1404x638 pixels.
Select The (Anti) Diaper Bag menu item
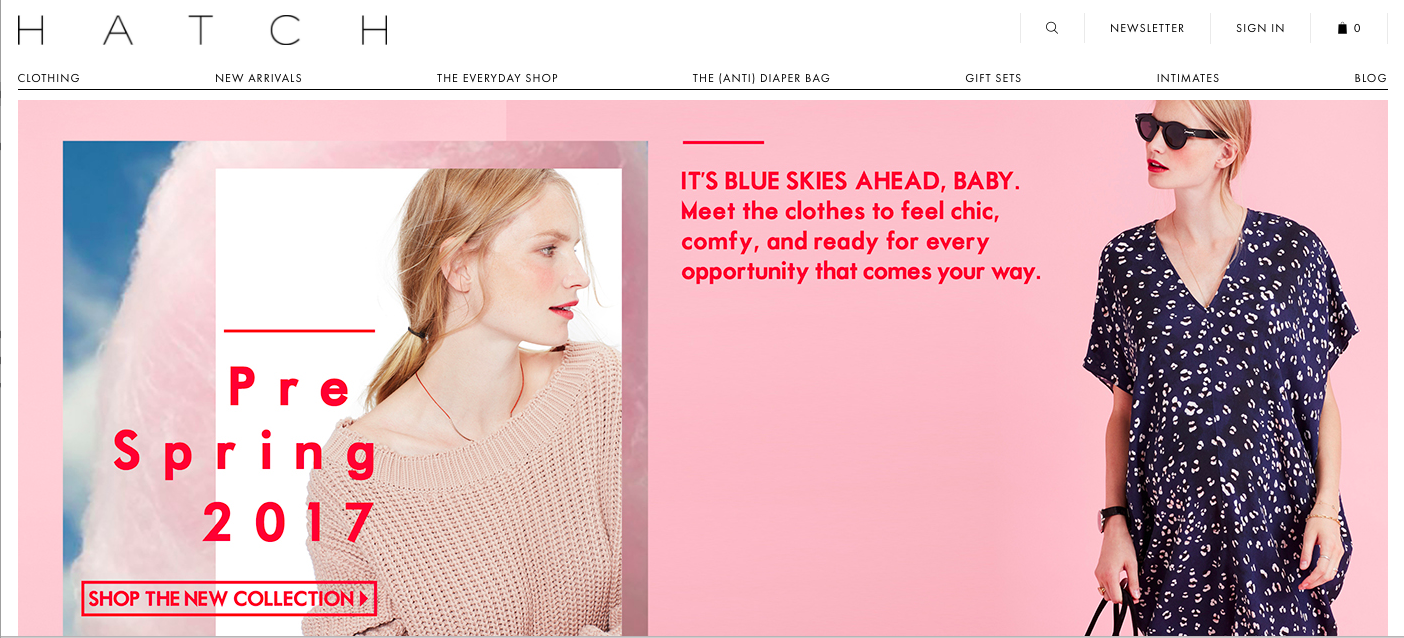click(761, 78)
